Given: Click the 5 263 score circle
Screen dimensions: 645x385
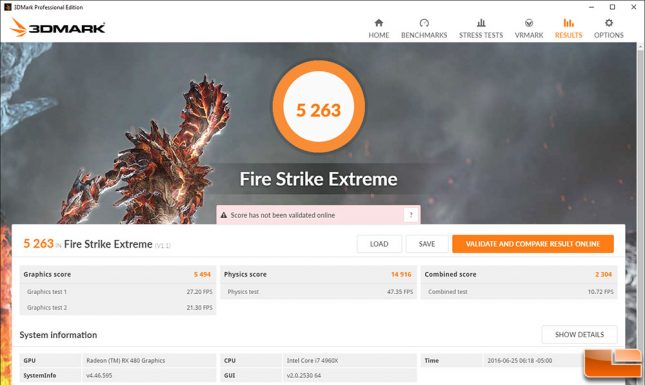Looking at the screenshot, I should (x=319, y=107).
